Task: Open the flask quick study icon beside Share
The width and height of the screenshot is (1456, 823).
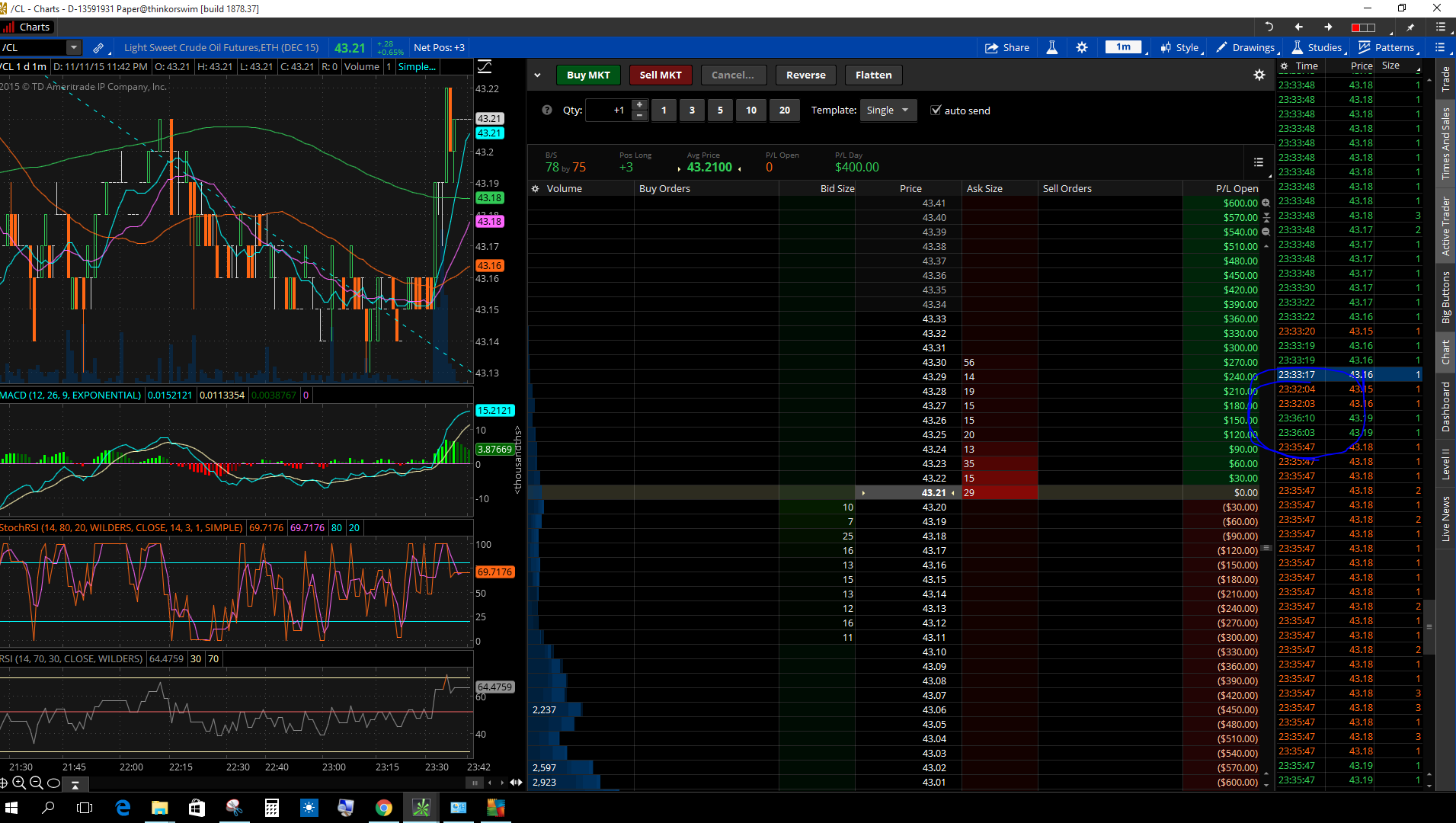Action: (1051, 47)
